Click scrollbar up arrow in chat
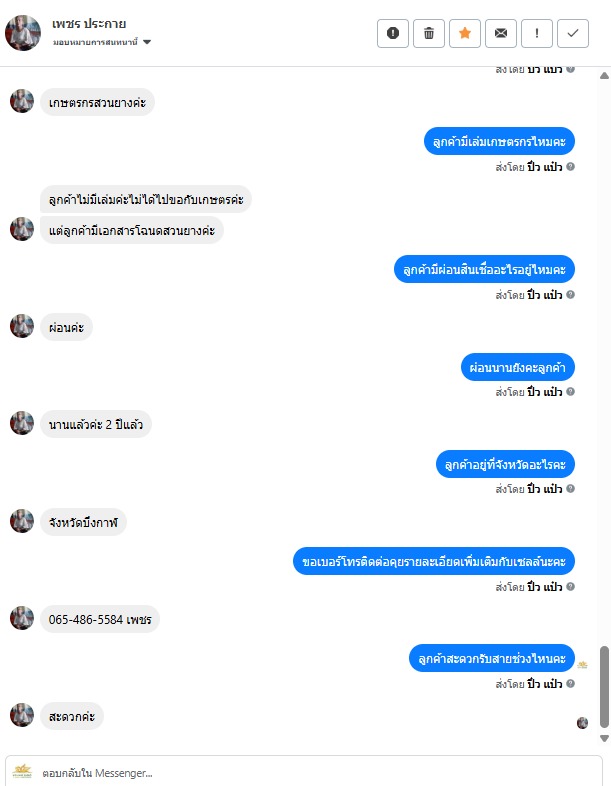This screenshot has width=611, height=786. coord(604,76)
